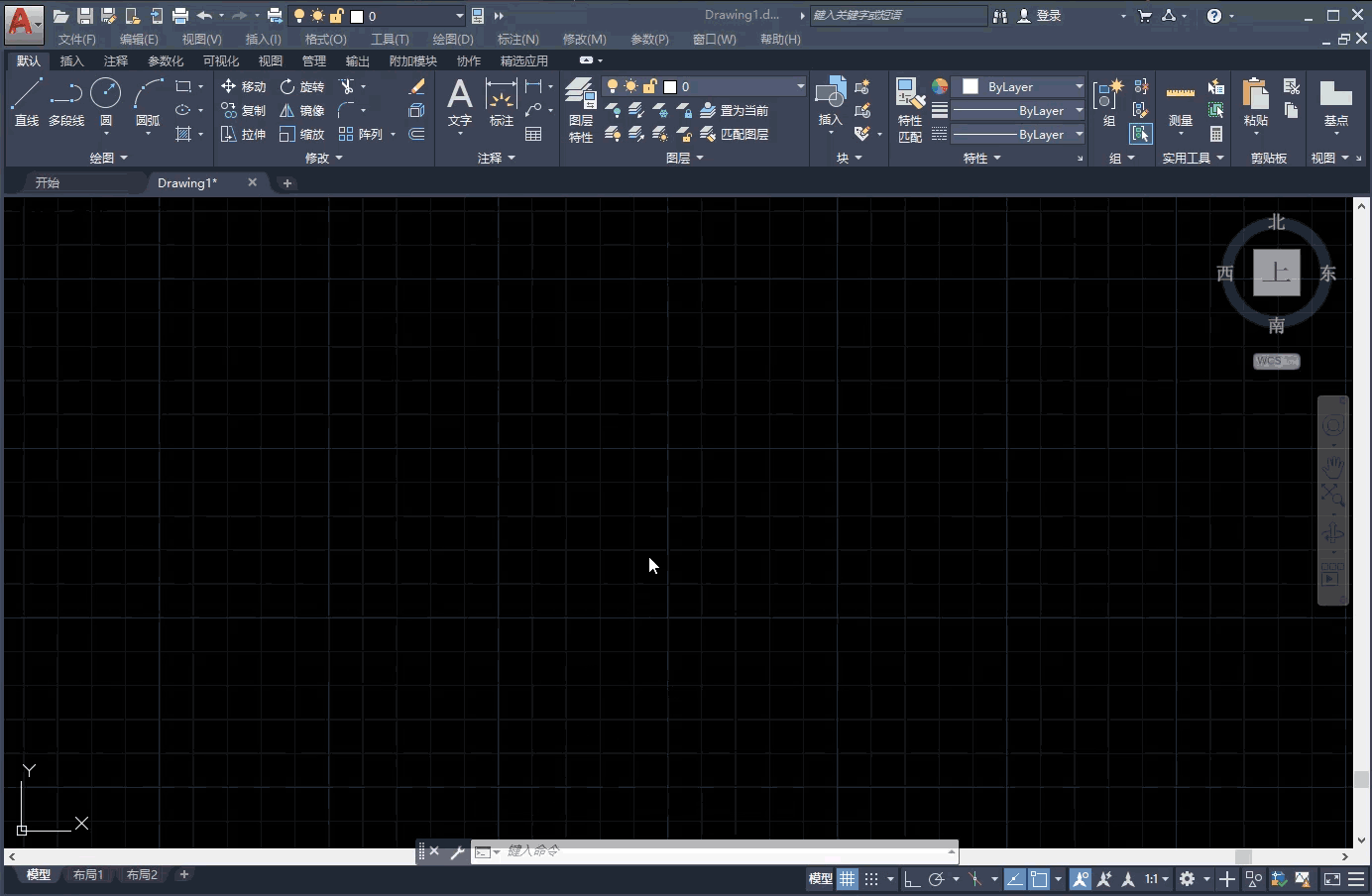Toggle object snap in the status bar
Image resolution: width=1372 pixels, height=896 pixels.
pos(976,879)
